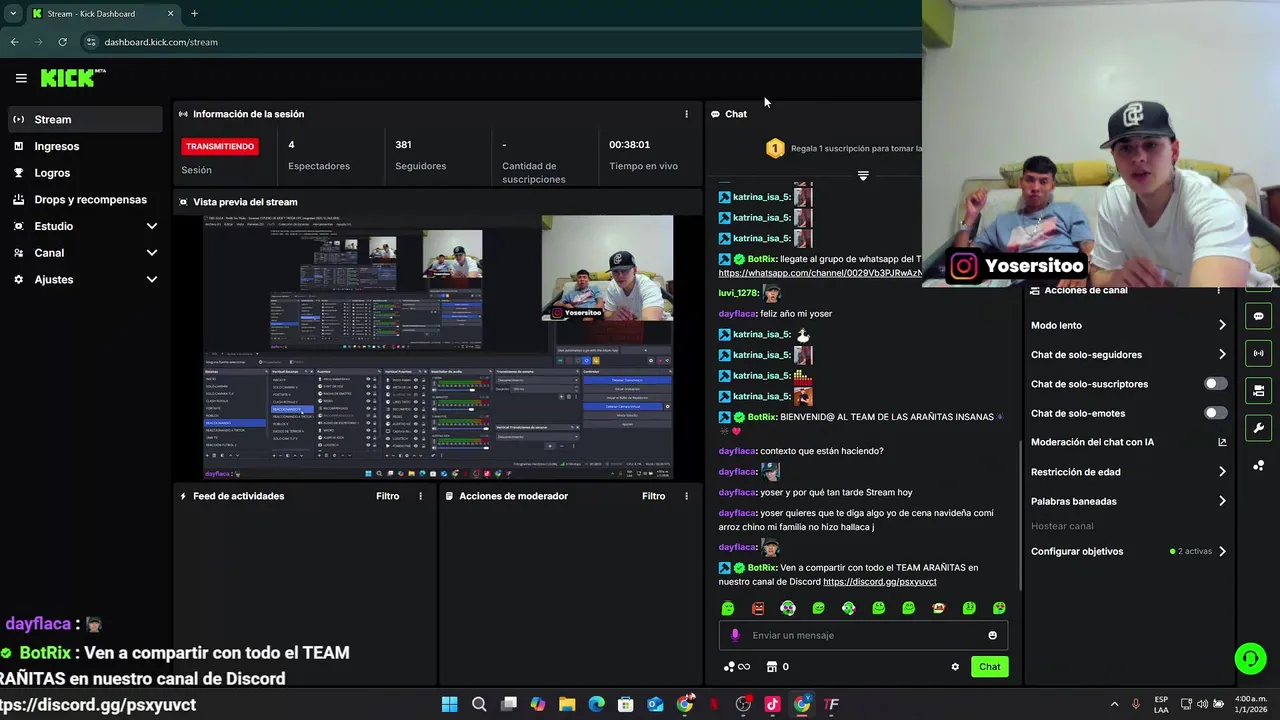Click the TRANSMITIENDO live status badge

click(x=220, y=146)
